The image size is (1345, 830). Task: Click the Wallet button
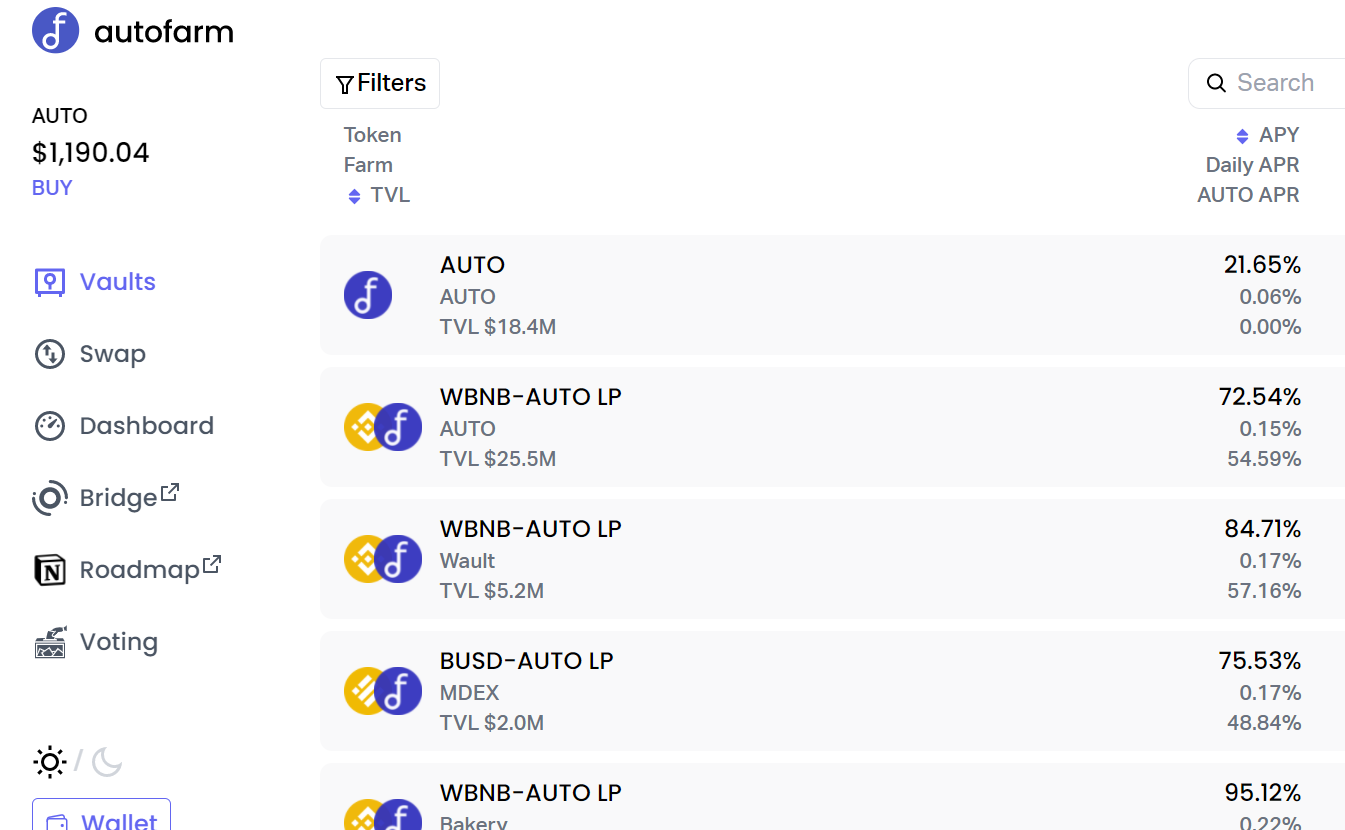click(101, 814)
